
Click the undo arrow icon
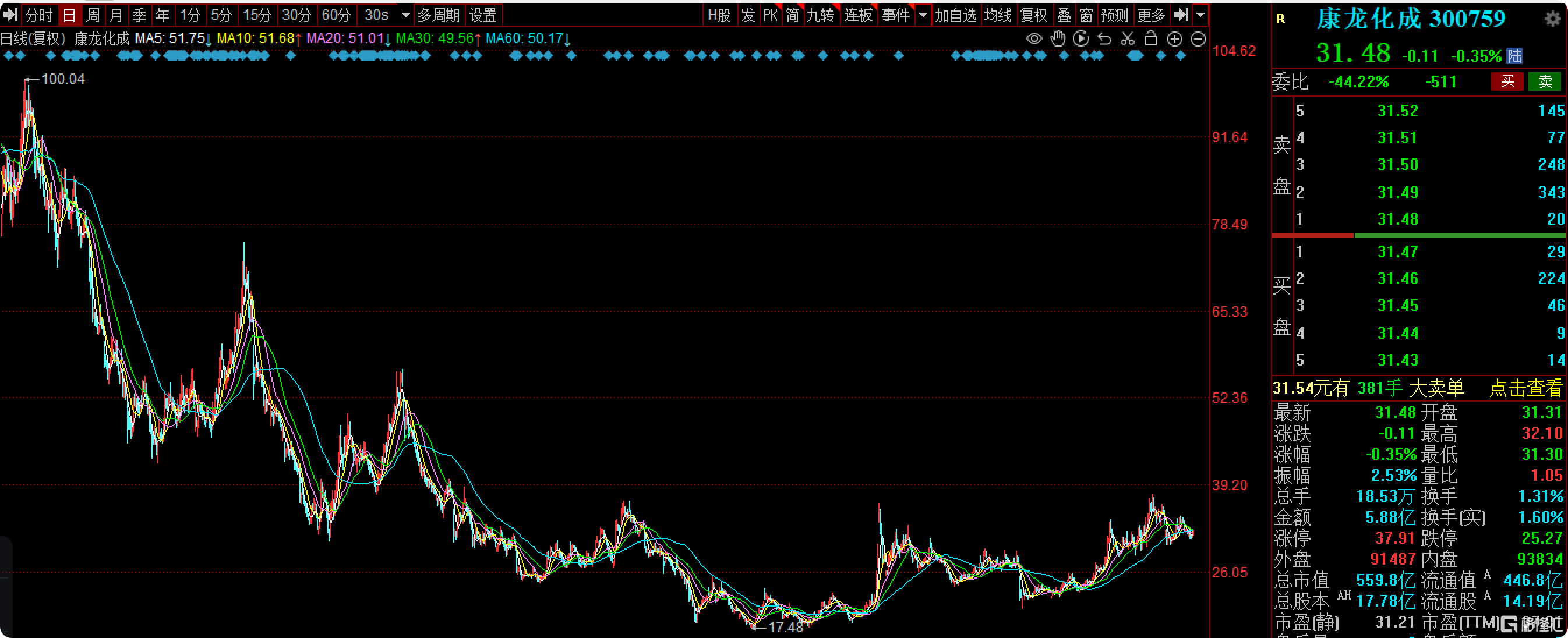tap(1104, 40)
